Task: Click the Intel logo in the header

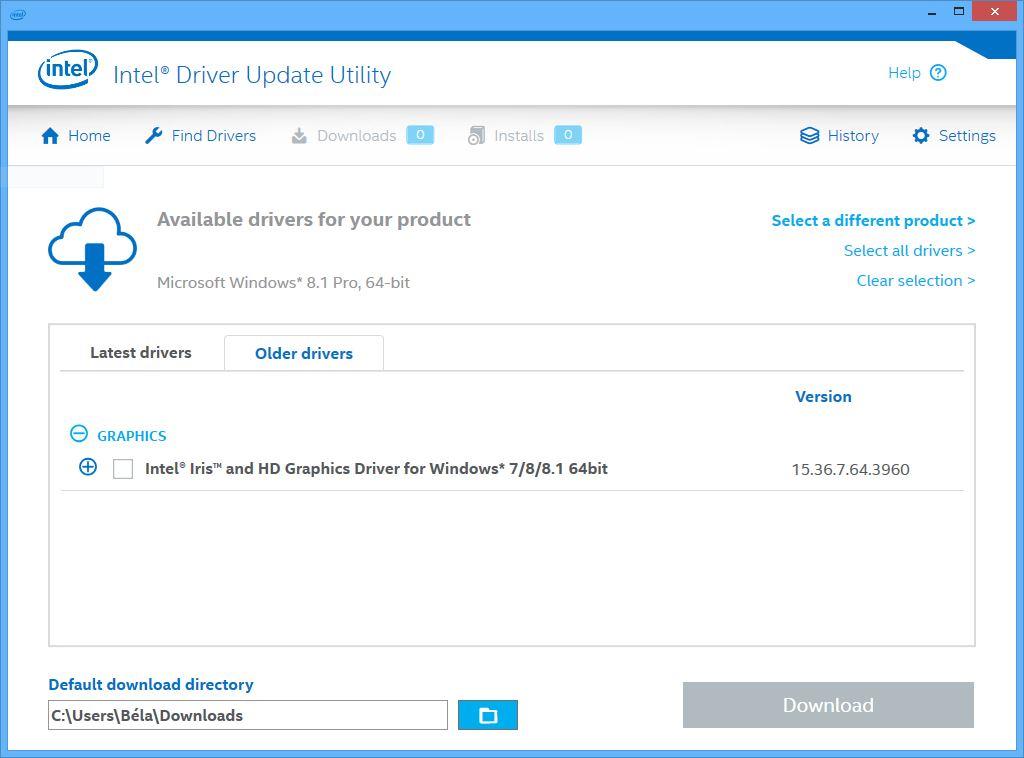Action: click(68, 70)
